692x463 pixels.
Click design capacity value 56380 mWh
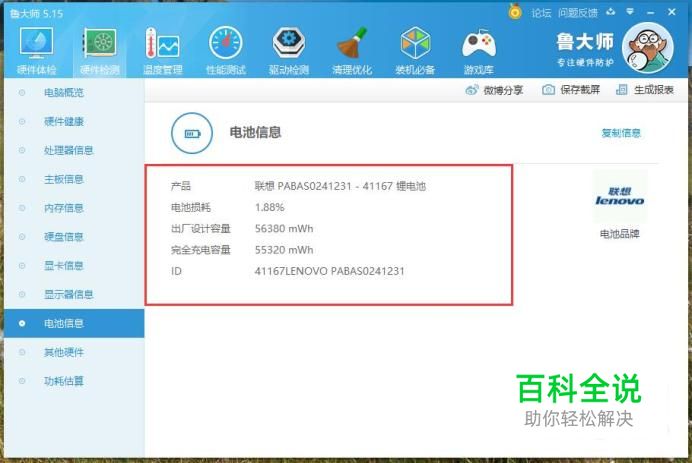(284, 229)
